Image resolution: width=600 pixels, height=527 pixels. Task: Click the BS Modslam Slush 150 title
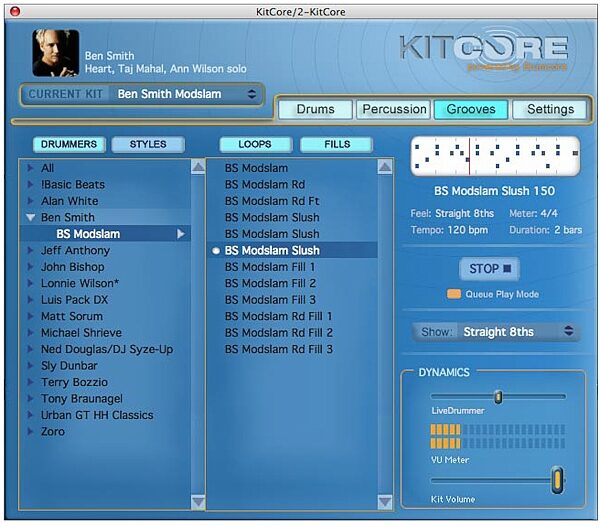coord(494,191)
